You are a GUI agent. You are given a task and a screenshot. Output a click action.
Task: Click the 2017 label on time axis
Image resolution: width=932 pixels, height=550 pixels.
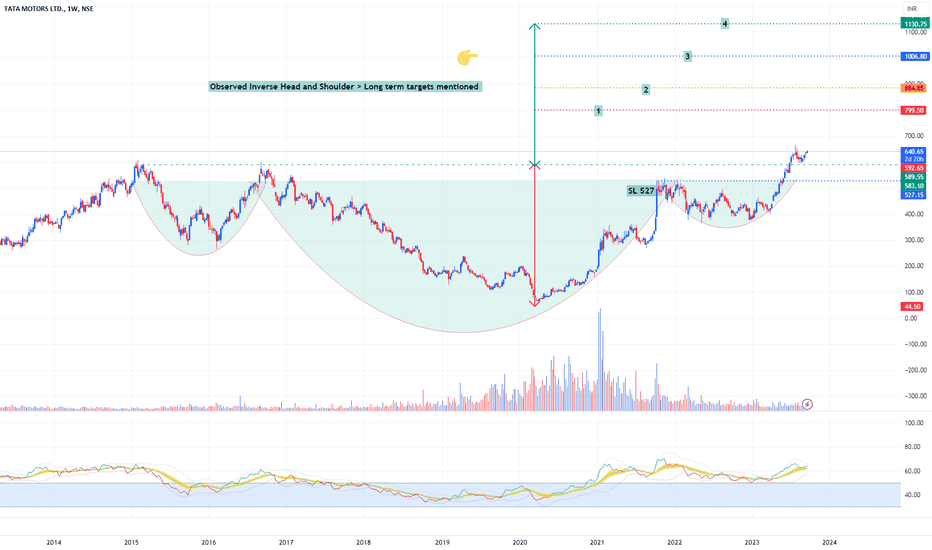click(x=286, y=542)
